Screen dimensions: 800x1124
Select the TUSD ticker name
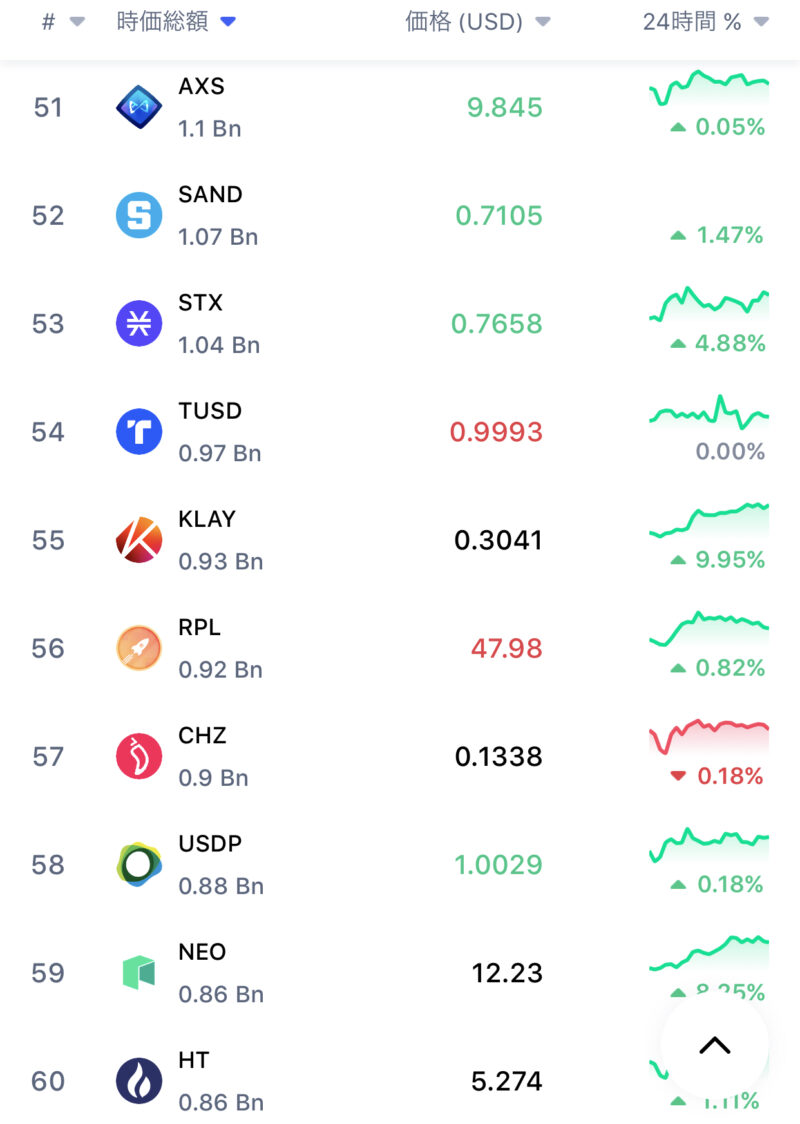point(210,411)
